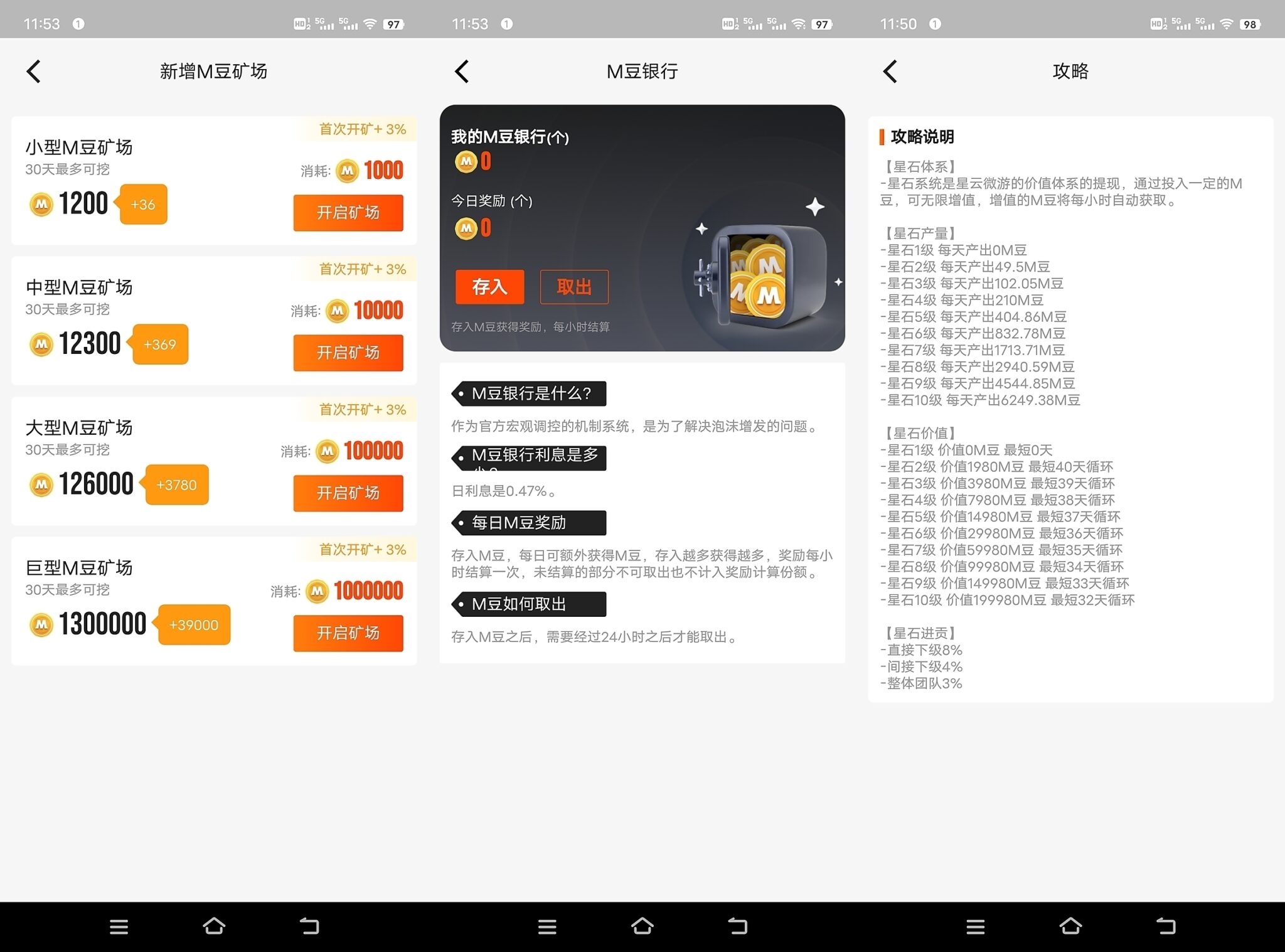Open 中型M豆矿场 with 开启矿场 button
This screenshot has width=1285, height=952.
348,353
